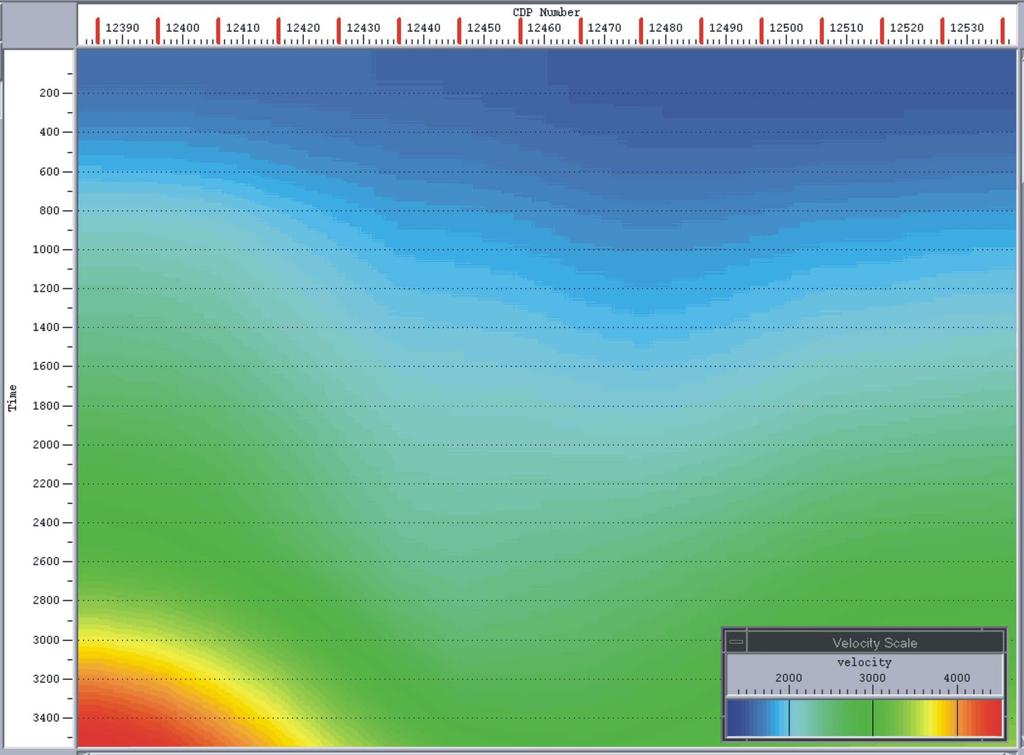Select CDP label 12420

click(x=303, y=27)
